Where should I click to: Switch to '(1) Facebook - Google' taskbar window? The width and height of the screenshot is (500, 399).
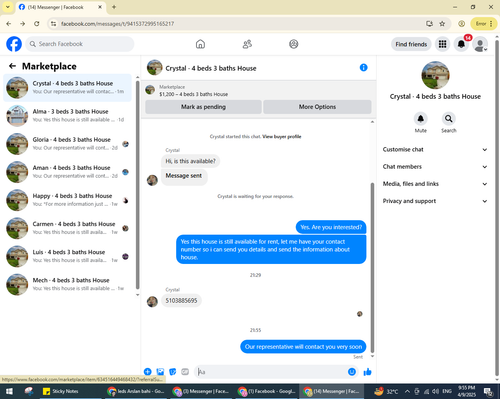(x=267, y=391)
